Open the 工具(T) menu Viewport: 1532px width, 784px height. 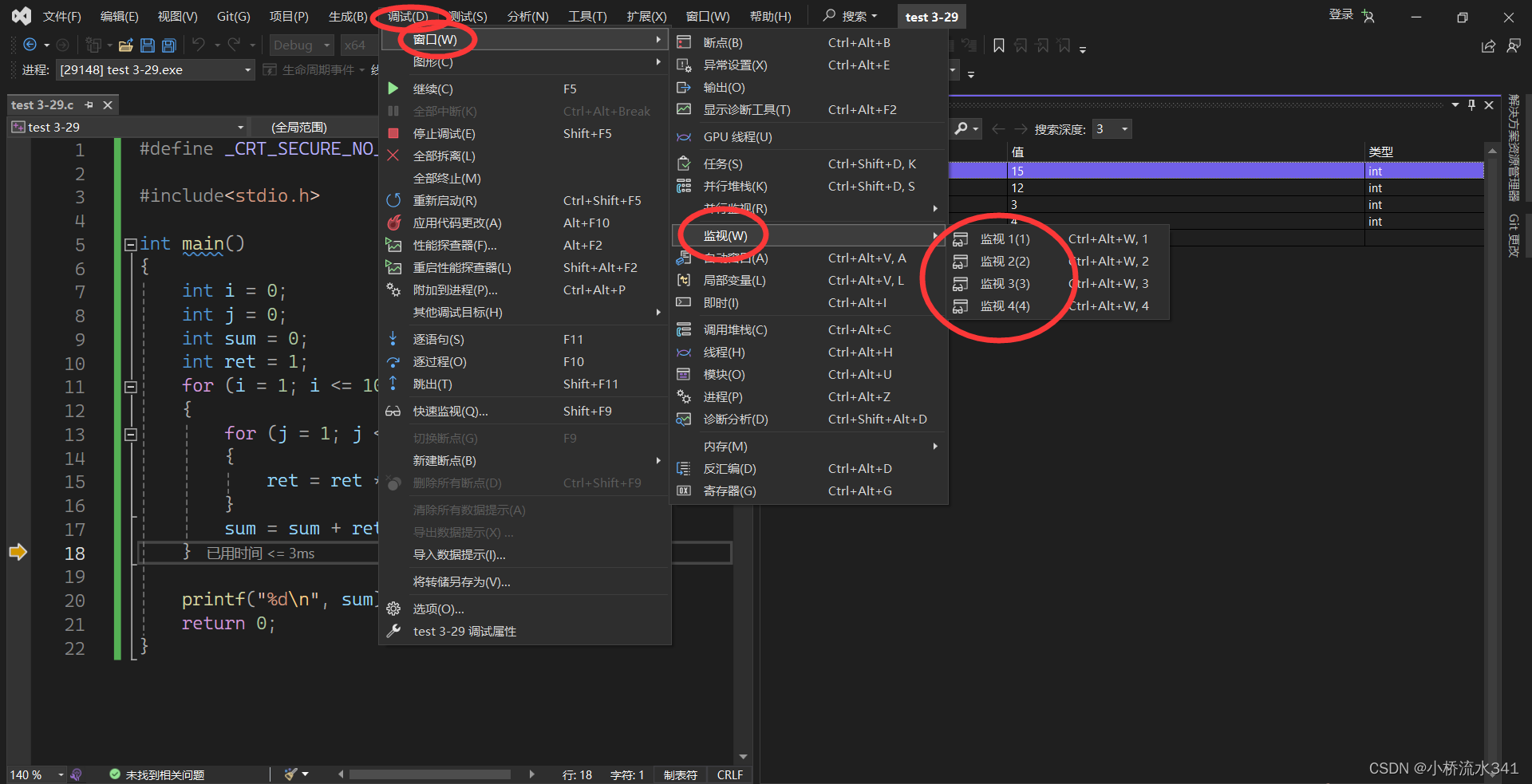pyautogui.click(x=587, y=16)
